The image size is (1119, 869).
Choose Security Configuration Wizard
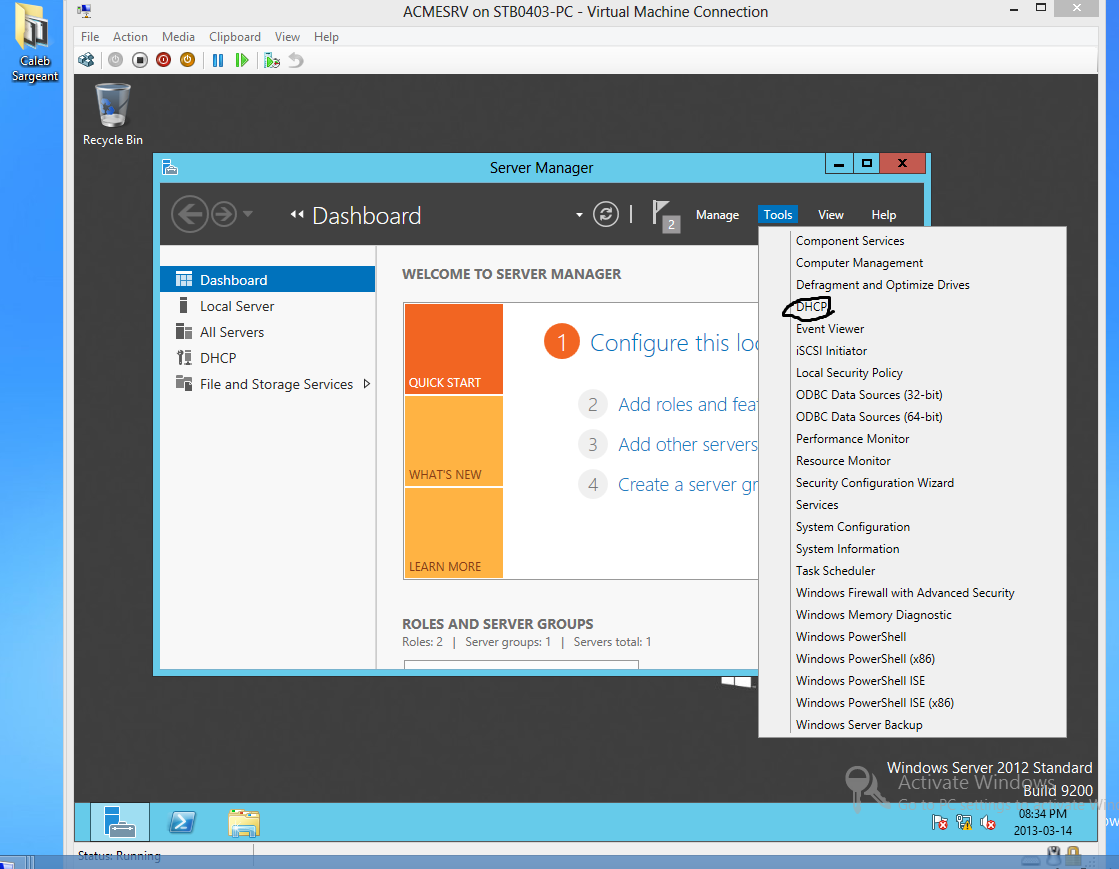tap(875, 483)
